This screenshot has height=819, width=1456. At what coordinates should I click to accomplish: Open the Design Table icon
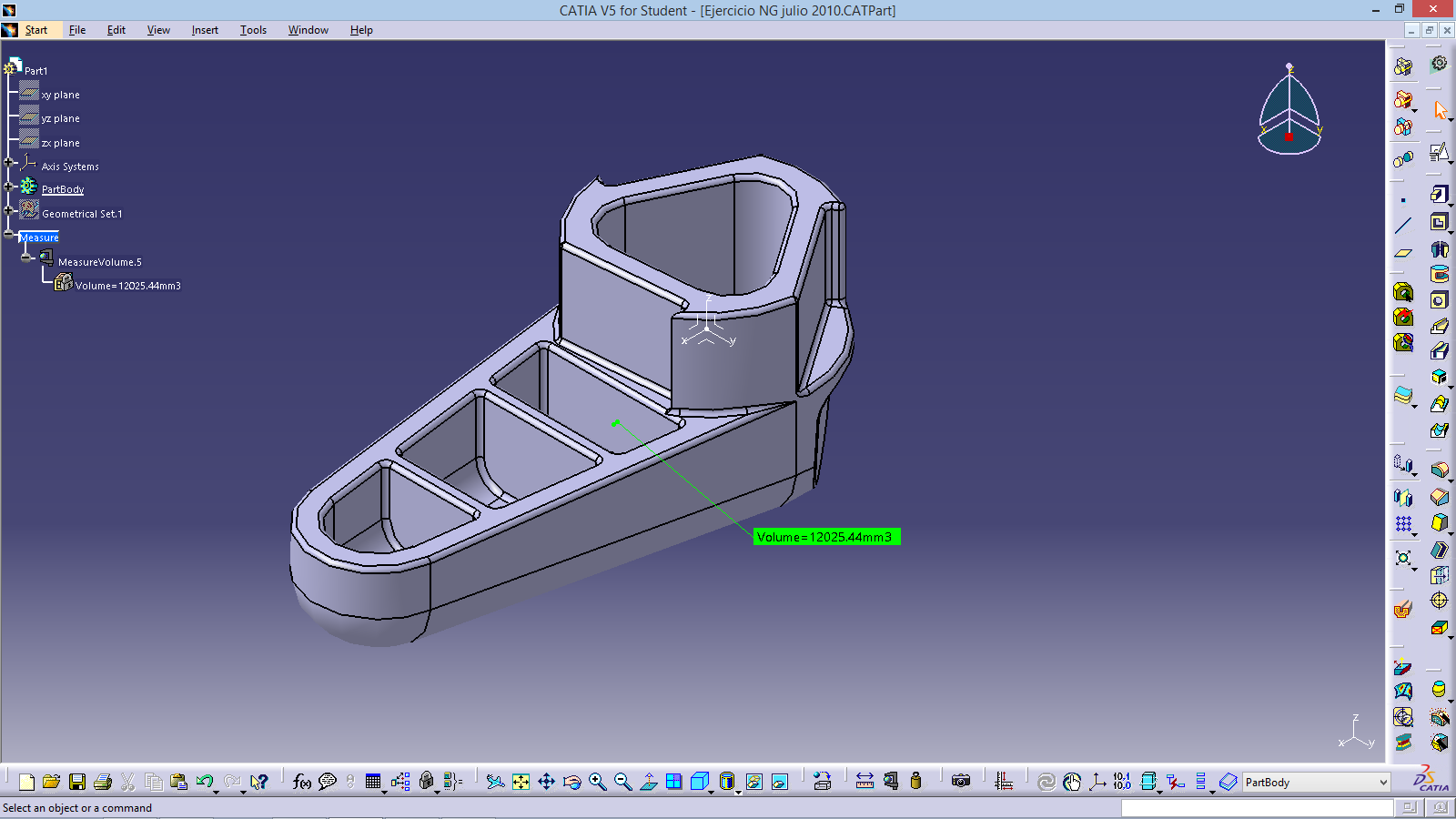click(373, 782)
